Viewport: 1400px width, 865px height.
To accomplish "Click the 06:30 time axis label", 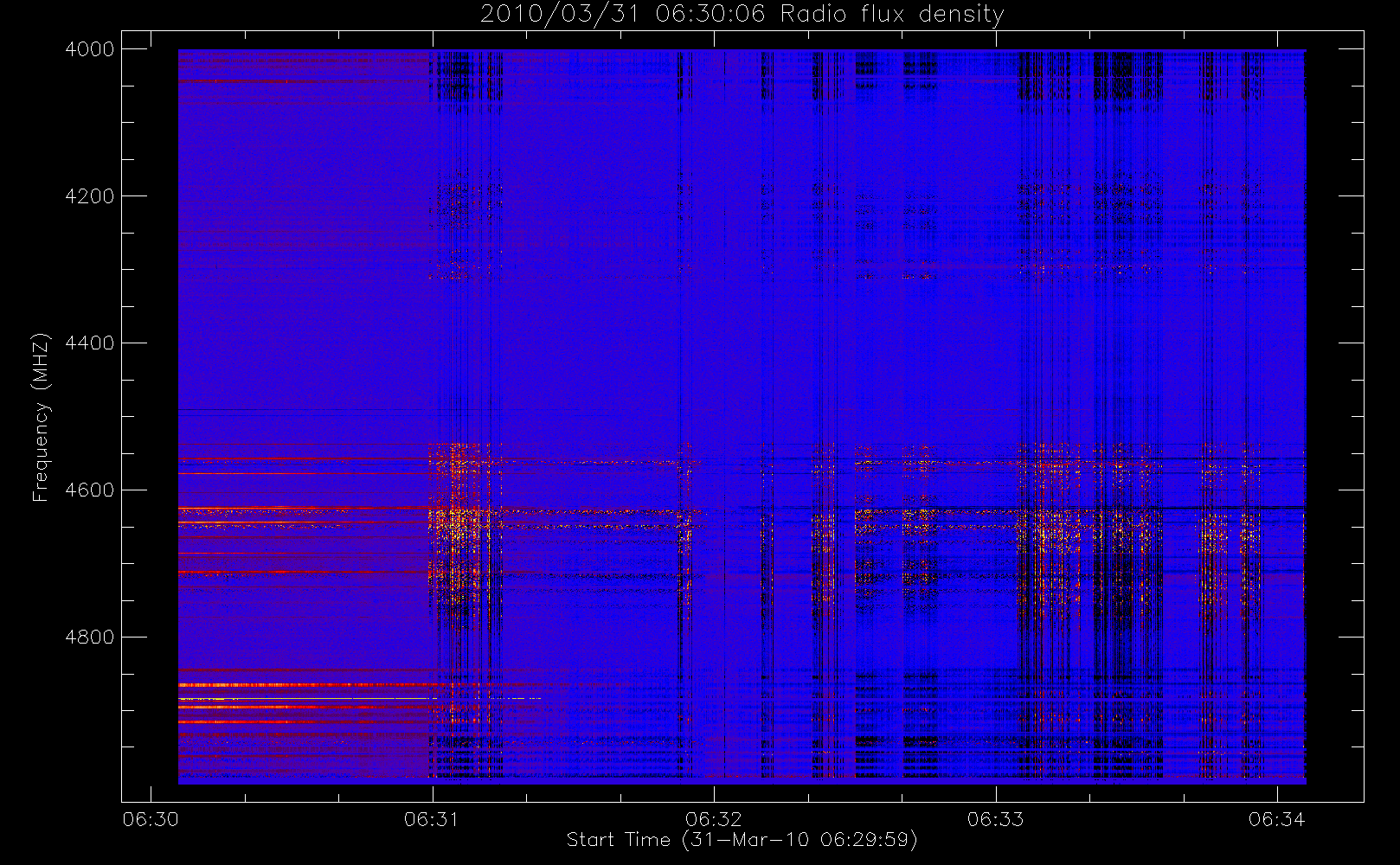I will [151, 819].
